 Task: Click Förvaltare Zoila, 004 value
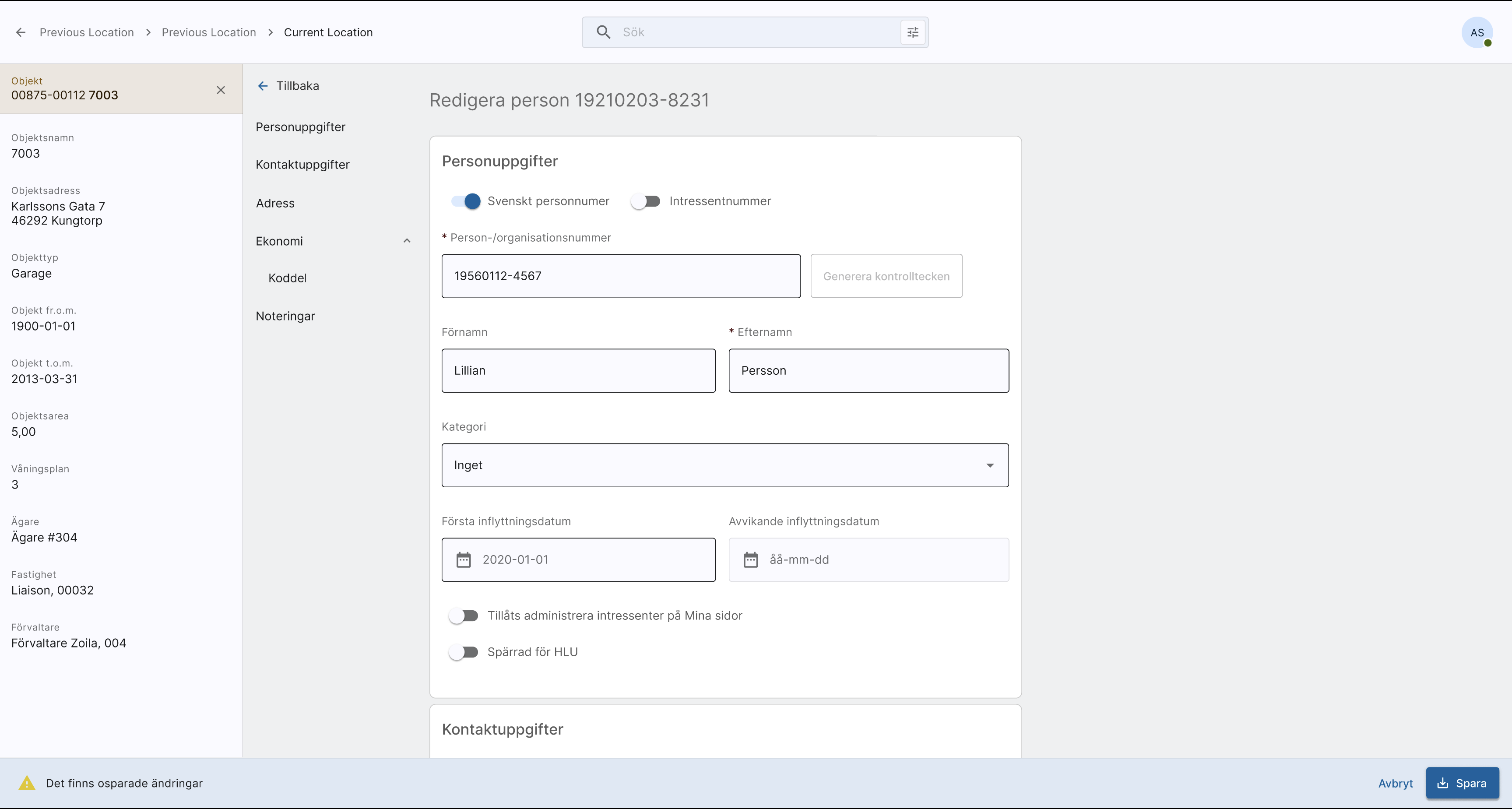pyautogui.click(x=69, y=643)
